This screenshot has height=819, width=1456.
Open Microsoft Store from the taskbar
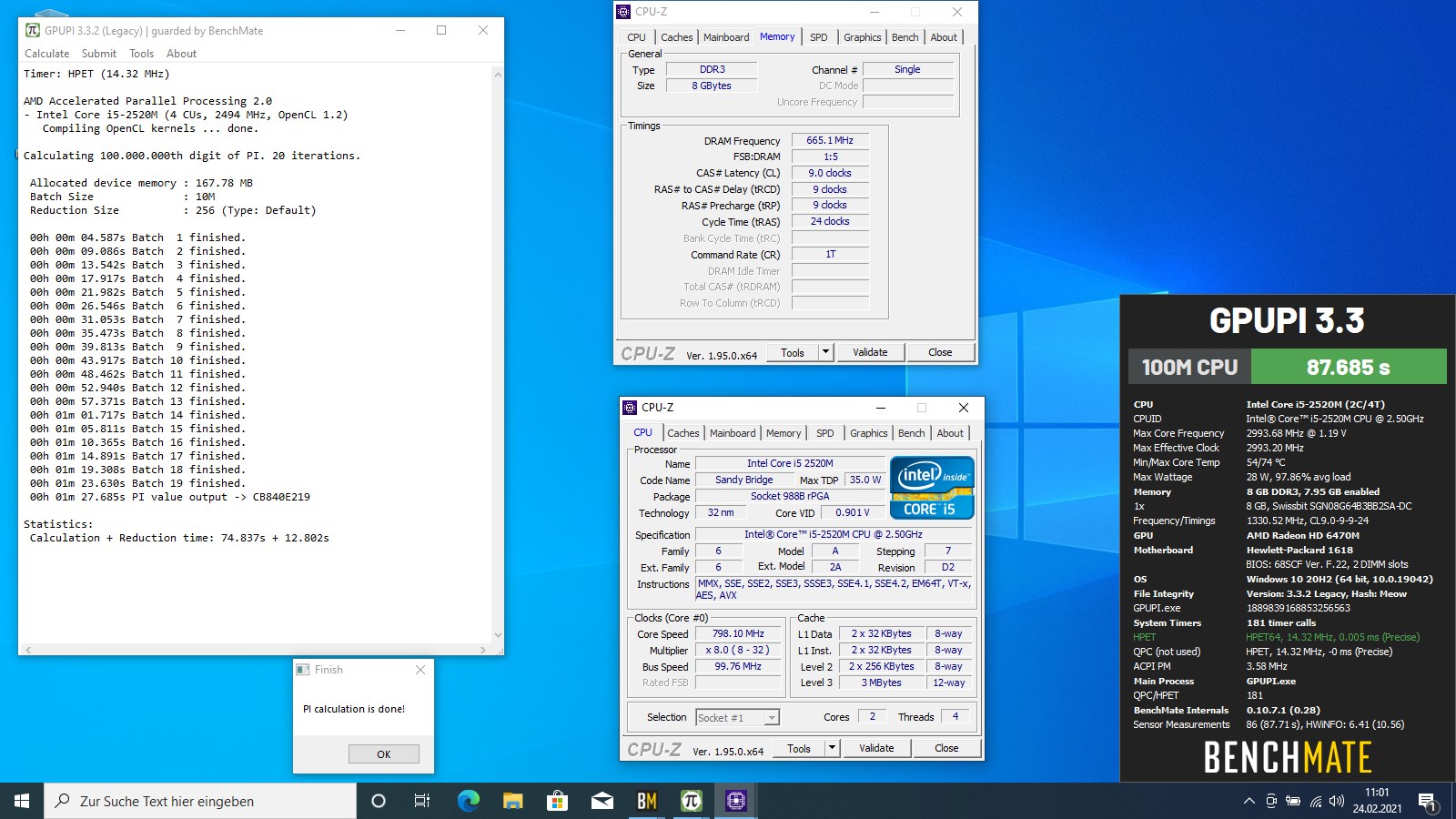(x=558, y=801)
